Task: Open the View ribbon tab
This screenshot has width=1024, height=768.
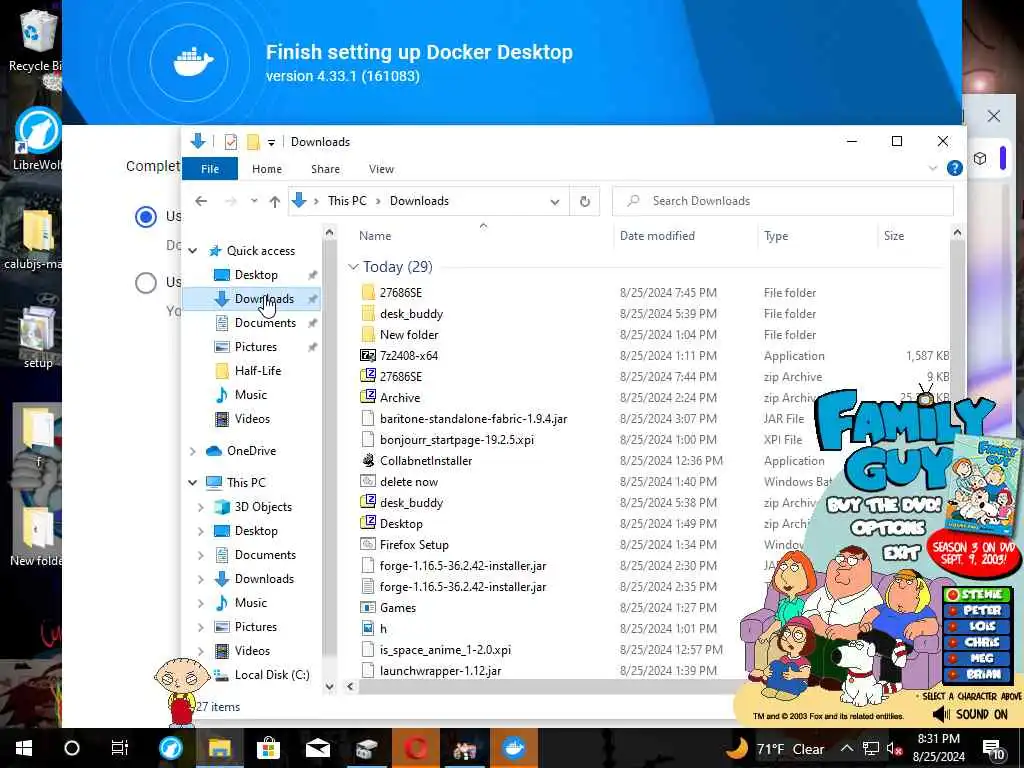Action: 381,168
